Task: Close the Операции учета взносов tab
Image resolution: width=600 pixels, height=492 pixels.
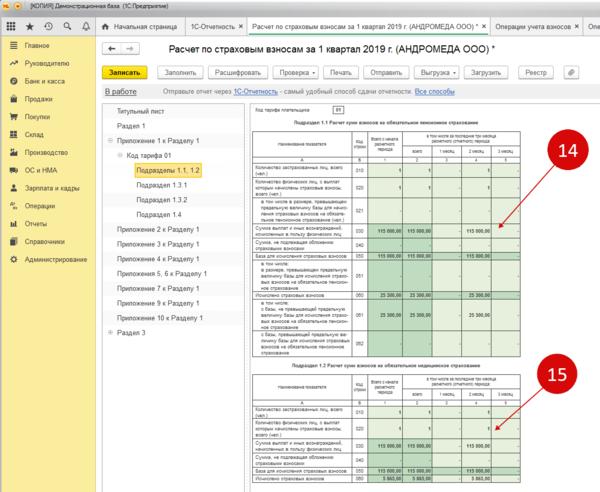Action: tap(577, 26)
